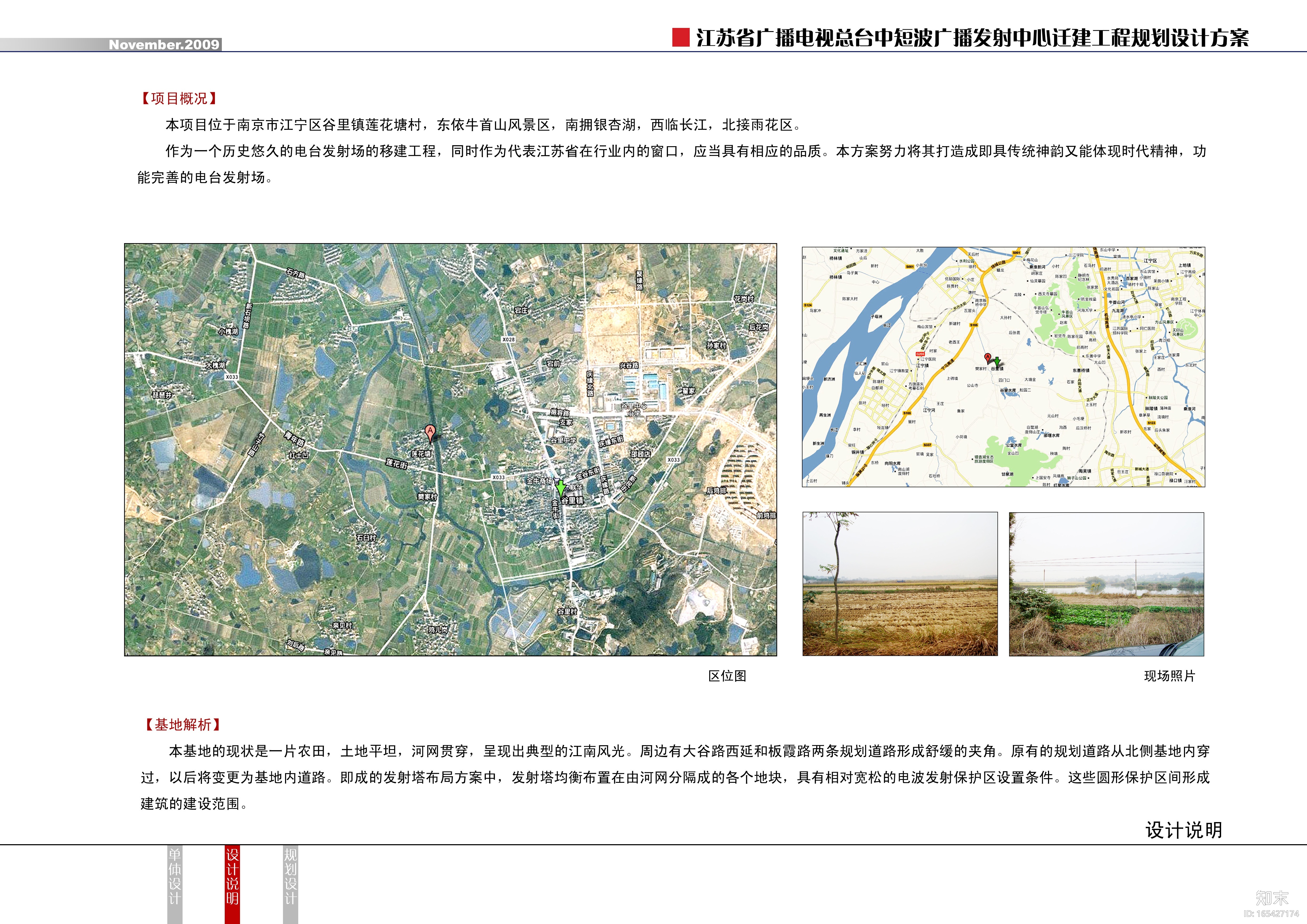Click the X028 road badge
Screen dimensions: 1307x924
(x=508, y=340)
